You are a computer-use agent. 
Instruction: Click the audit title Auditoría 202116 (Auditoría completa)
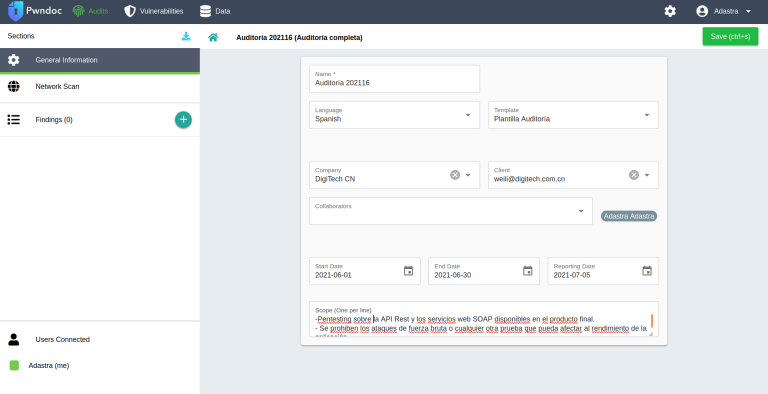[x=299, y=37]
